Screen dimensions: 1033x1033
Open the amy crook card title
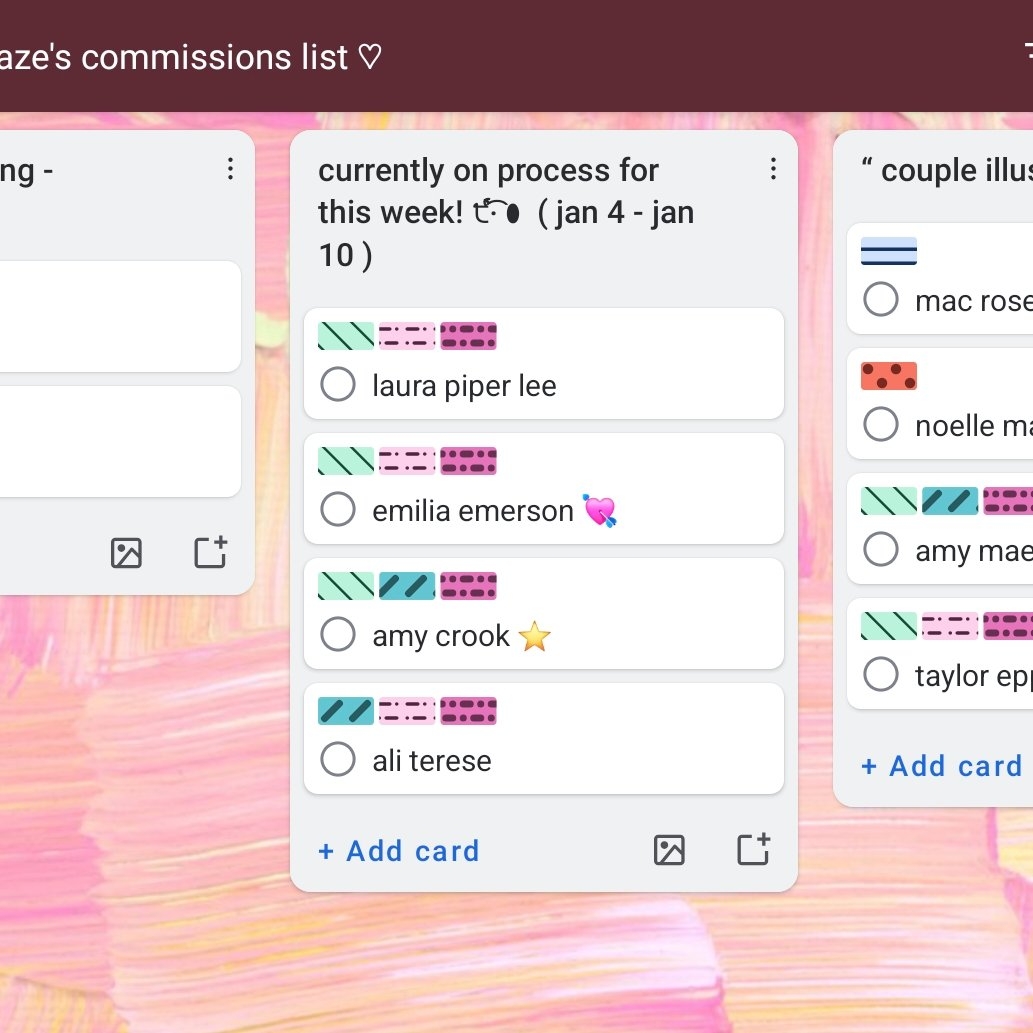point(441,636)
